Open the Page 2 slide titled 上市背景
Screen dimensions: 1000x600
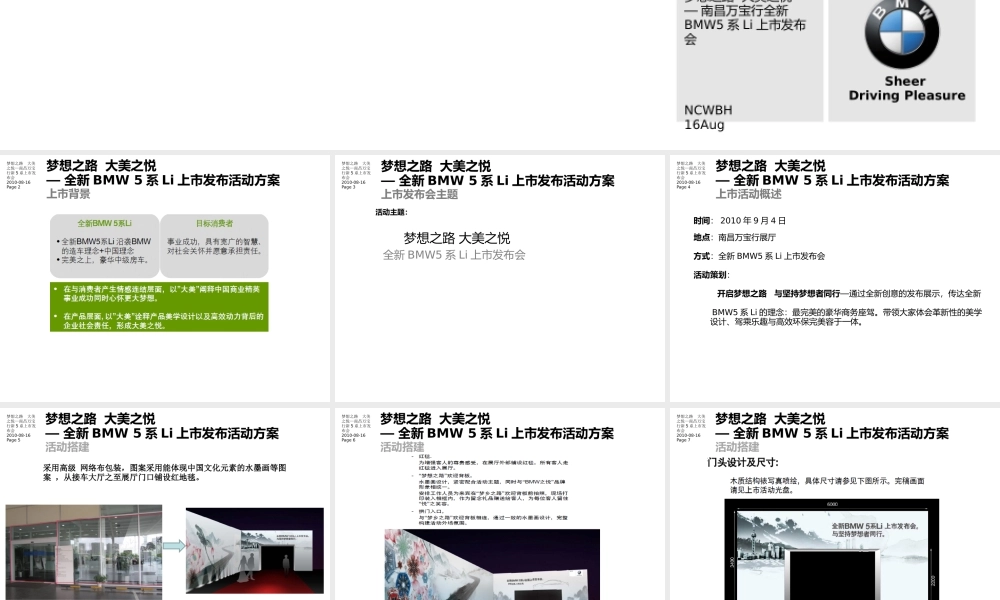(165, 278)
